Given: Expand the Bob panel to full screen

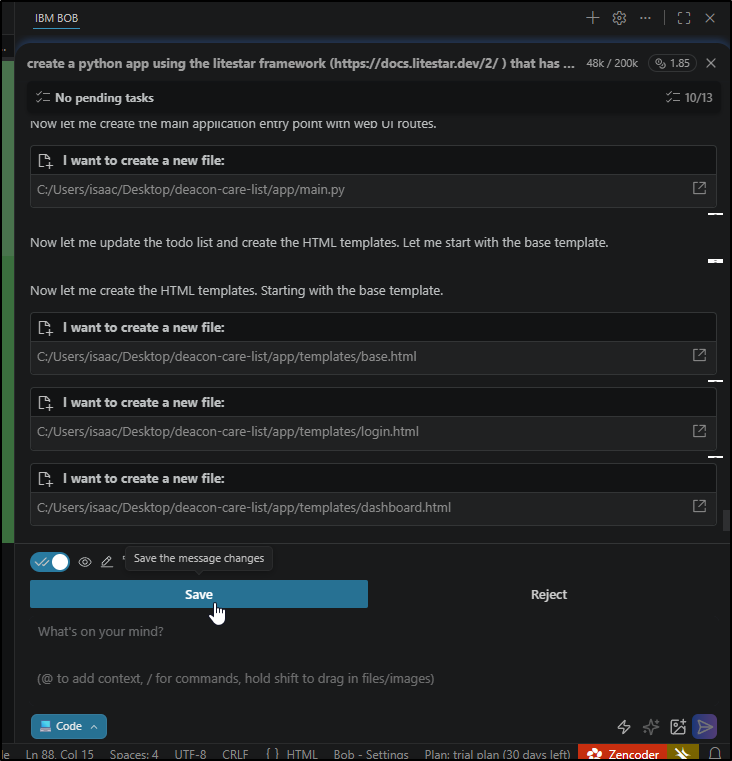Looking at the screenshot, I should coord(684,18).
